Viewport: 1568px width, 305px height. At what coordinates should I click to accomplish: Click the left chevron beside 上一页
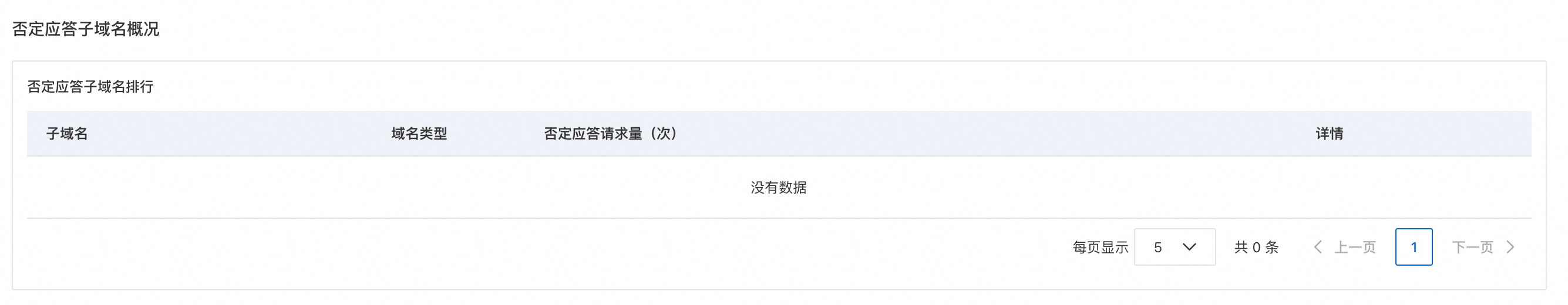[x=1318, y=248]
